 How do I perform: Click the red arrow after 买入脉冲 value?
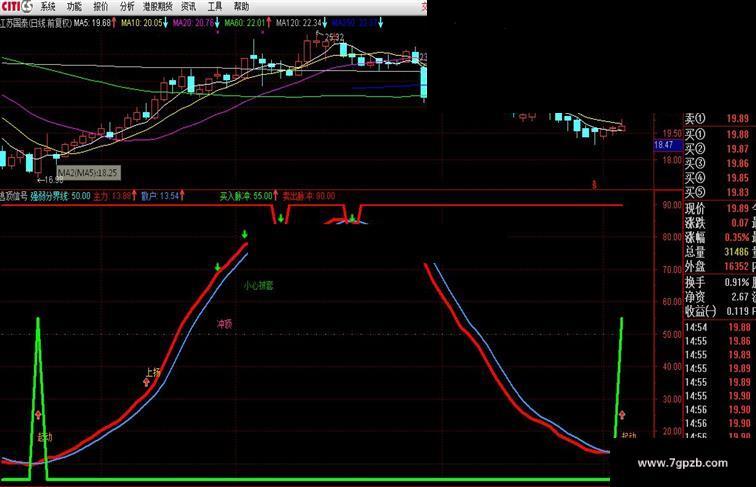(275, 195)
